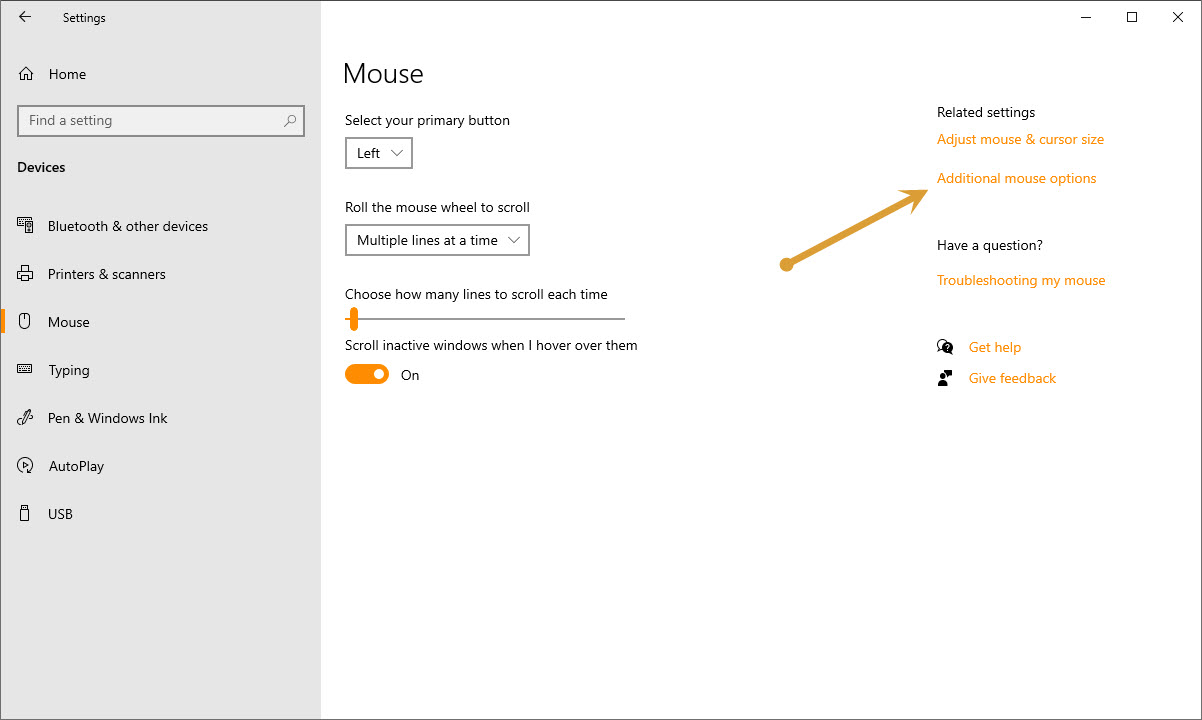Select the Typing settings page
This screenshot has height=720, width=1202.
click(x=69, y=370)
